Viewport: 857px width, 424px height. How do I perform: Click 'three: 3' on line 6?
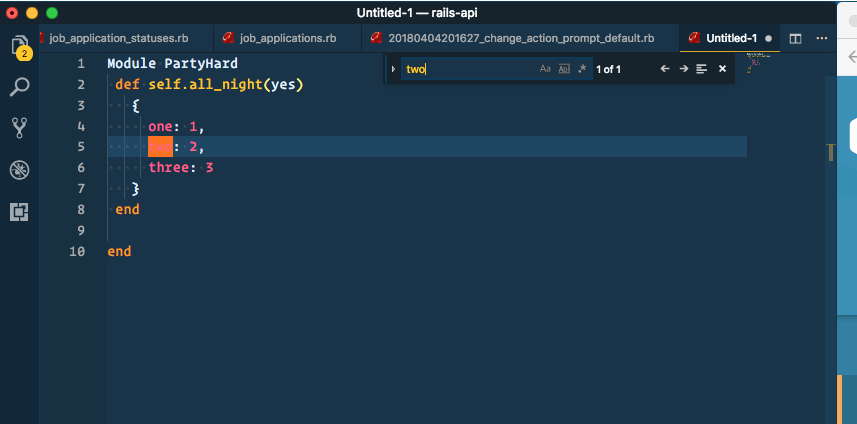click(x=181, y=168)
